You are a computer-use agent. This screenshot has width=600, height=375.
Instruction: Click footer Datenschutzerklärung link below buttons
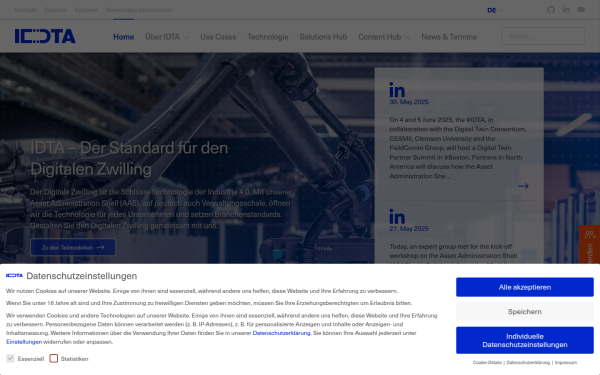click(x=528, y=362)
